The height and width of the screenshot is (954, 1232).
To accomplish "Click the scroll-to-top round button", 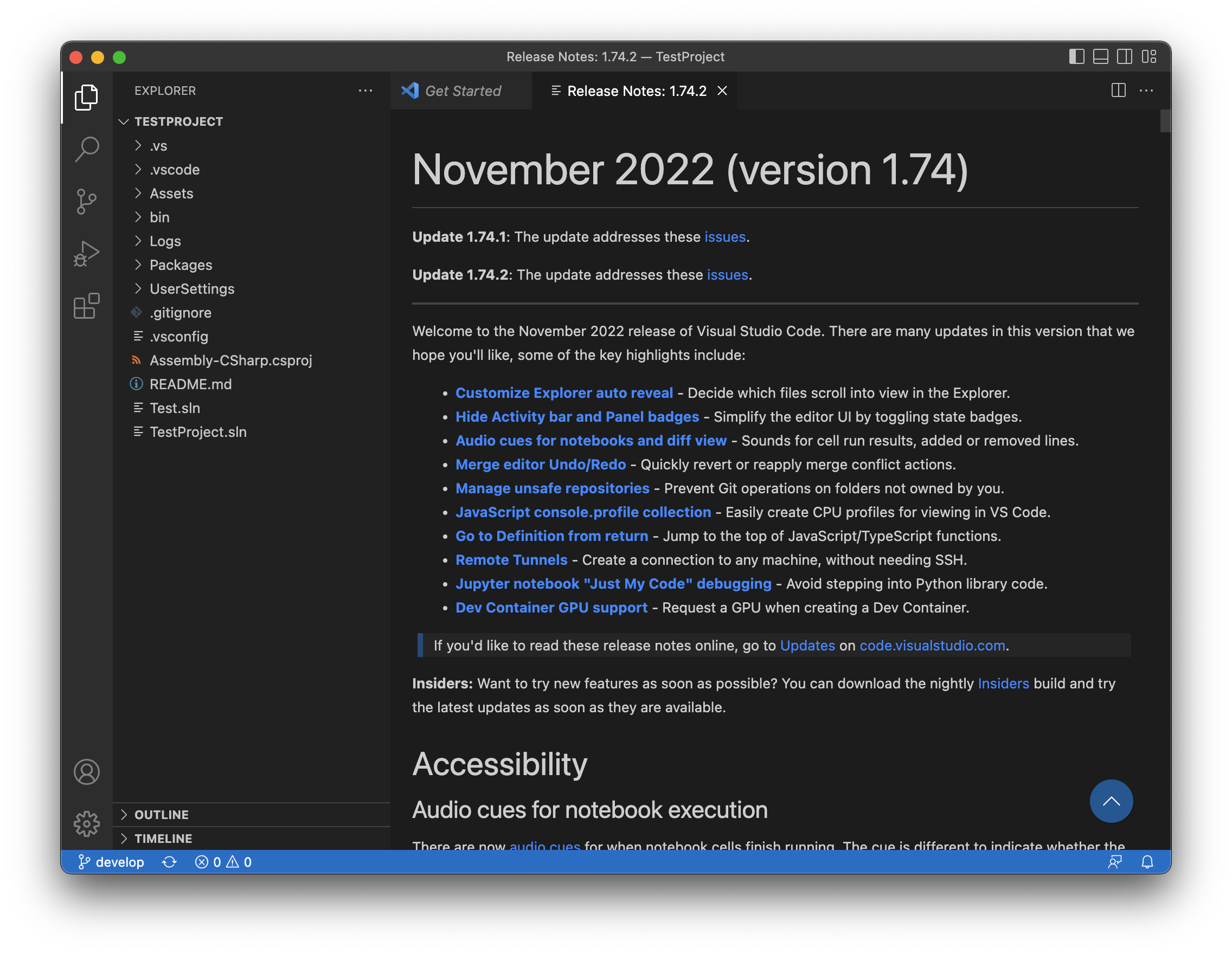I will pos(1111,801).
